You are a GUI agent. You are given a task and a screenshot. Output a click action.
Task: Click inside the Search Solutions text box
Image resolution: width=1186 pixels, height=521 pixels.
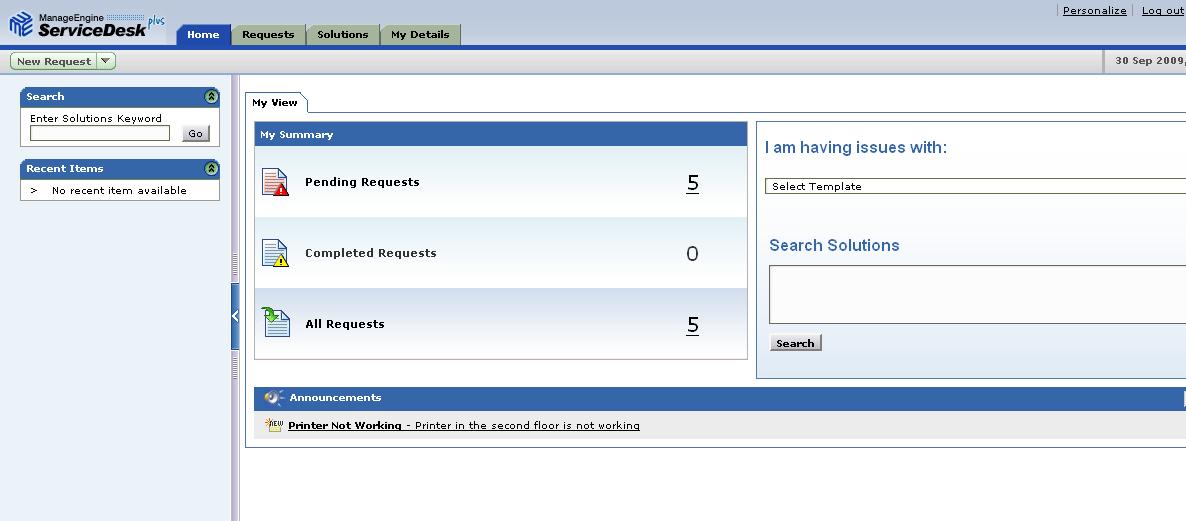[977, 295]
